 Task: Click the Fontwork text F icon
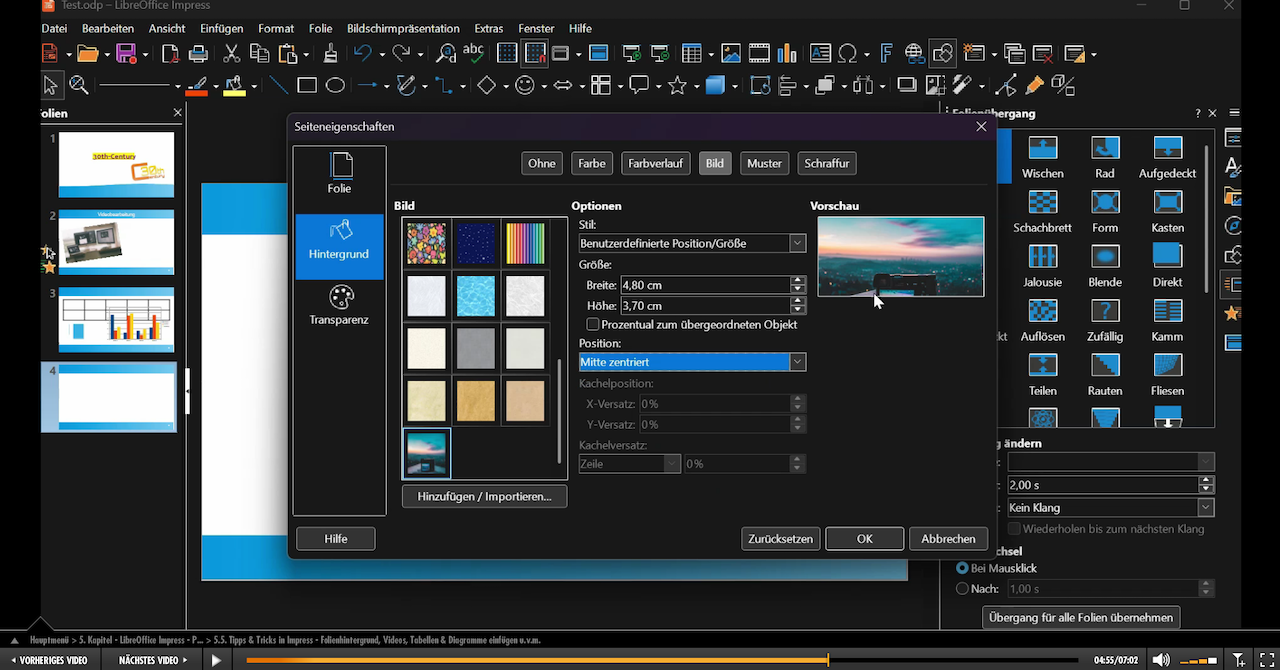point(886,54)
